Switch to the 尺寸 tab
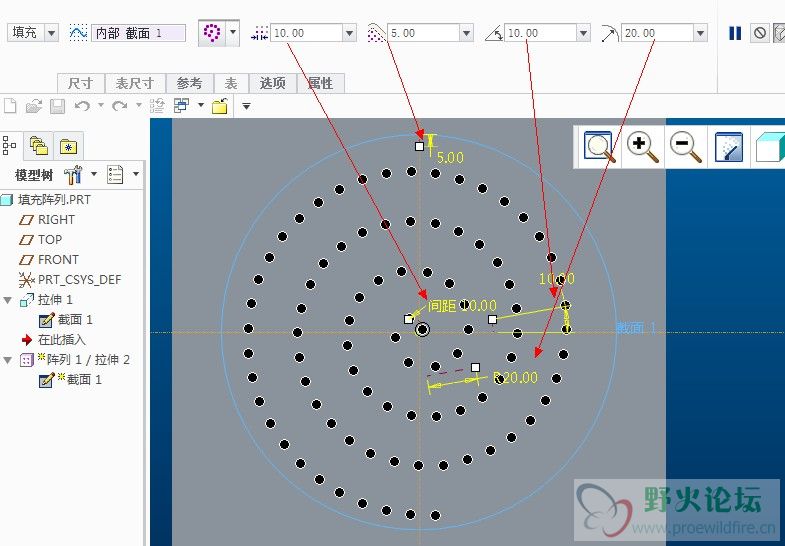The image size is (785, 546). tap(81, 83)
